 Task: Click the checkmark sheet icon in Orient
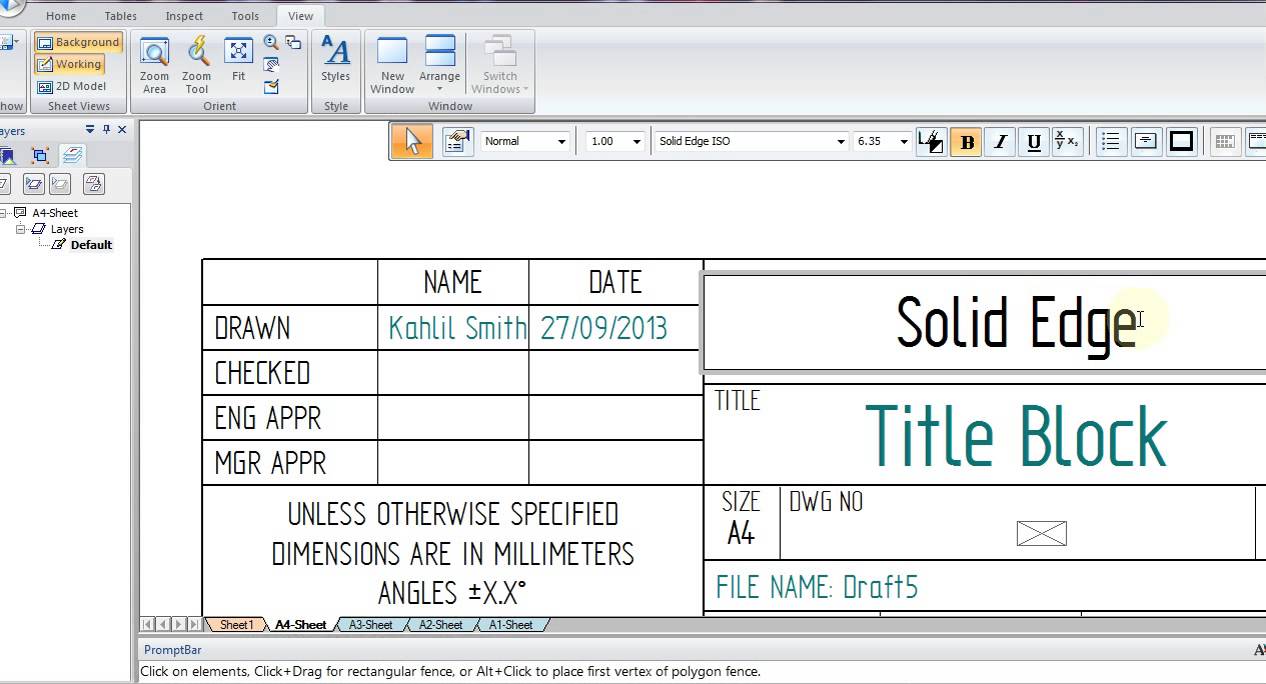tap(271, 87)
